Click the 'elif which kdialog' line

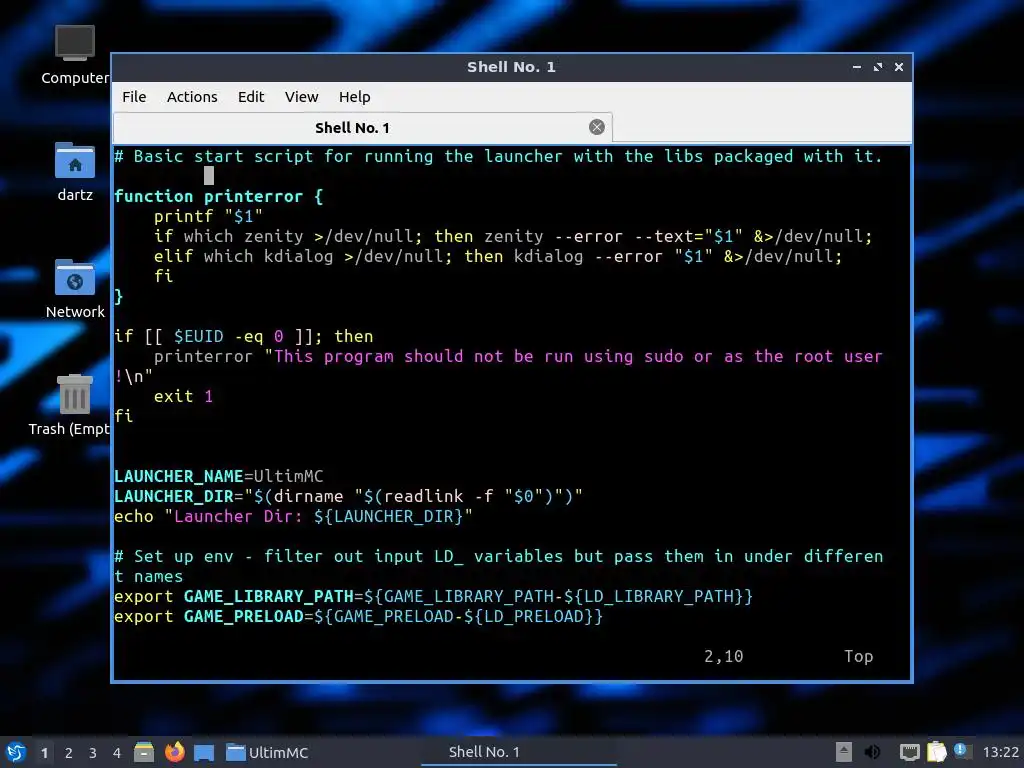point(498,257)
